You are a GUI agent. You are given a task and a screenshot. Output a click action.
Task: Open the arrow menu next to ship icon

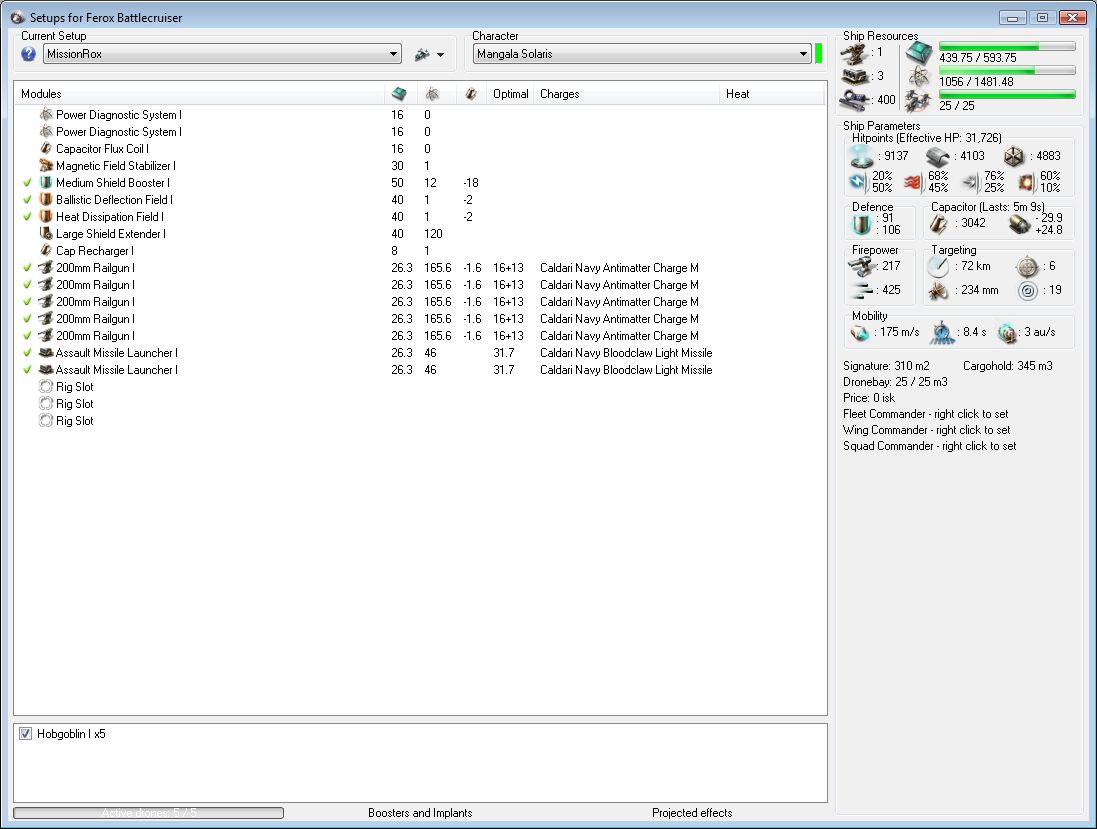click(x=440, y=55)
